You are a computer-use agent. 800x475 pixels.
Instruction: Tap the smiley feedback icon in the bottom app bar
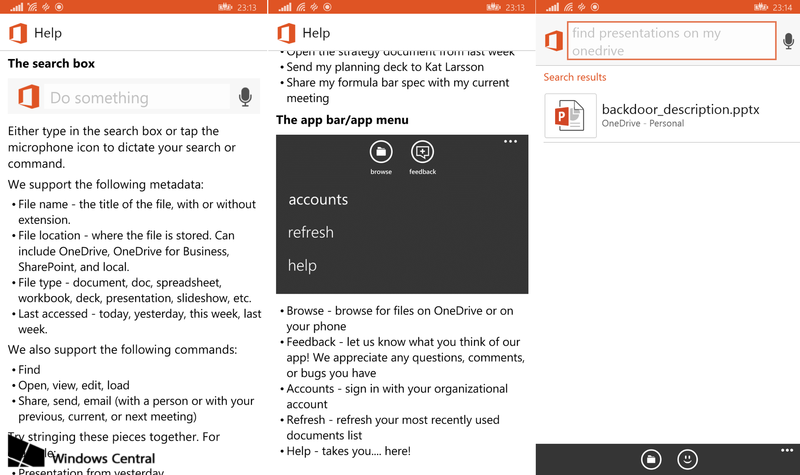tap(687, 459)
